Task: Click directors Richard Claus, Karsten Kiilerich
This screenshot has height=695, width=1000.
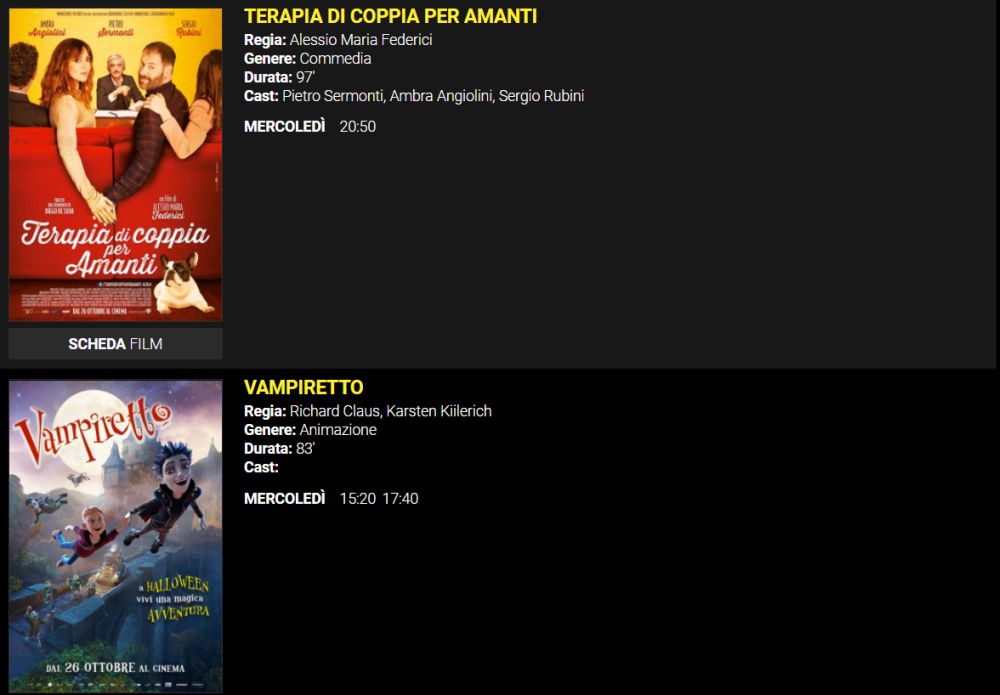Action: [390, 411]
